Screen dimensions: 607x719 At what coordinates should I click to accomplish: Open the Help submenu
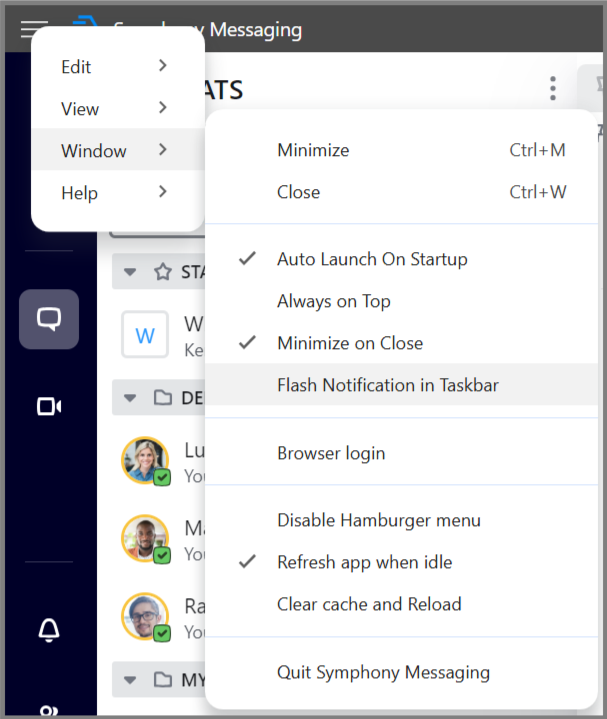coord(118,193)
